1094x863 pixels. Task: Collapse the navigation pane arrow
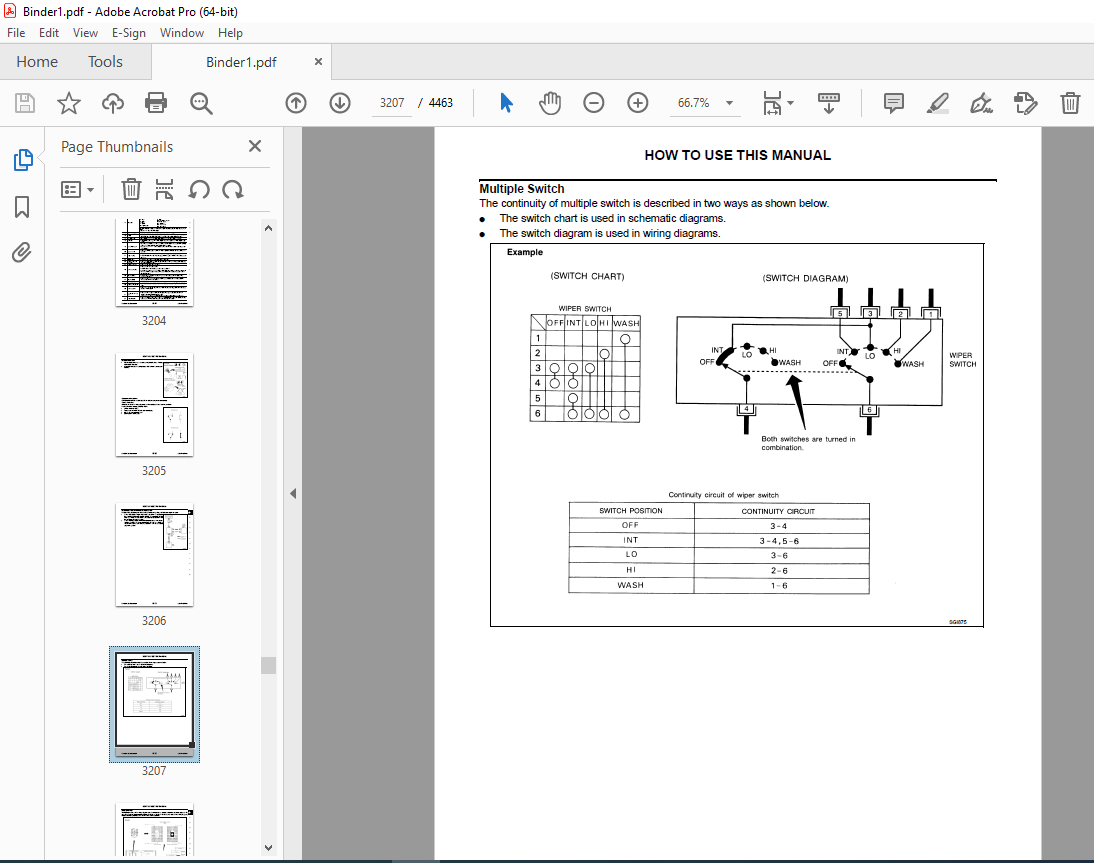pos(293,493)
